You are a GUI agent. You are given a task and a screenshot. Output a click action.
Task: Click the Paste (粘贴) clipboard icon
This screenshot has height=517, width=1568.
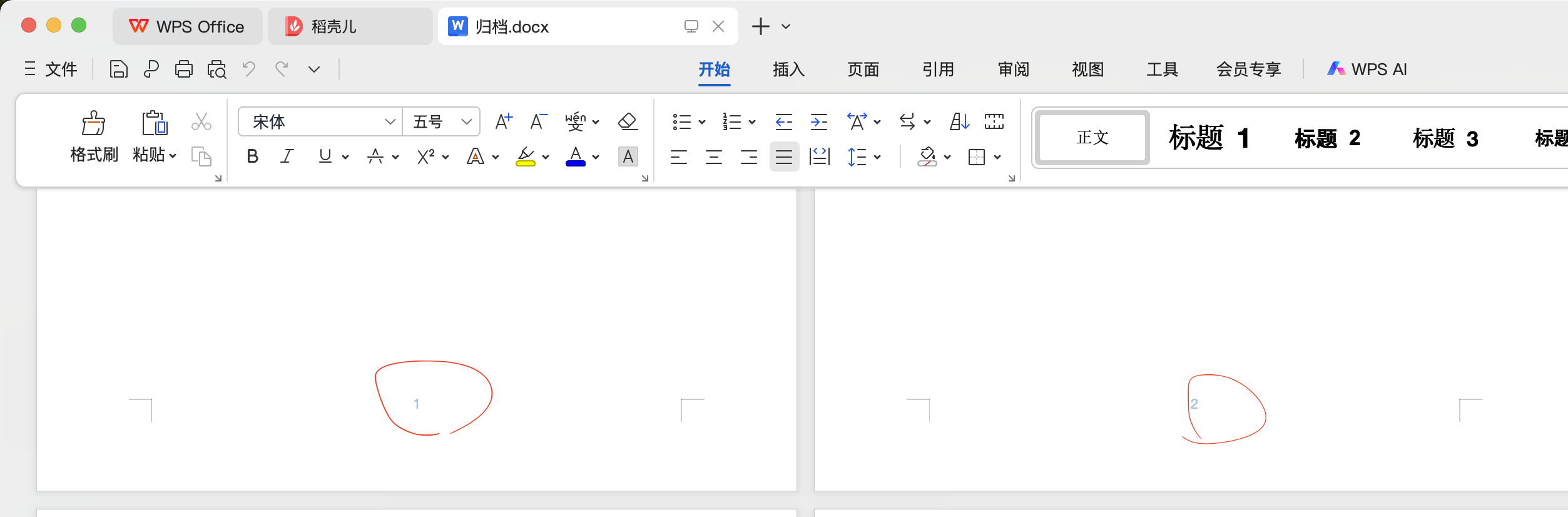(154, 123)
